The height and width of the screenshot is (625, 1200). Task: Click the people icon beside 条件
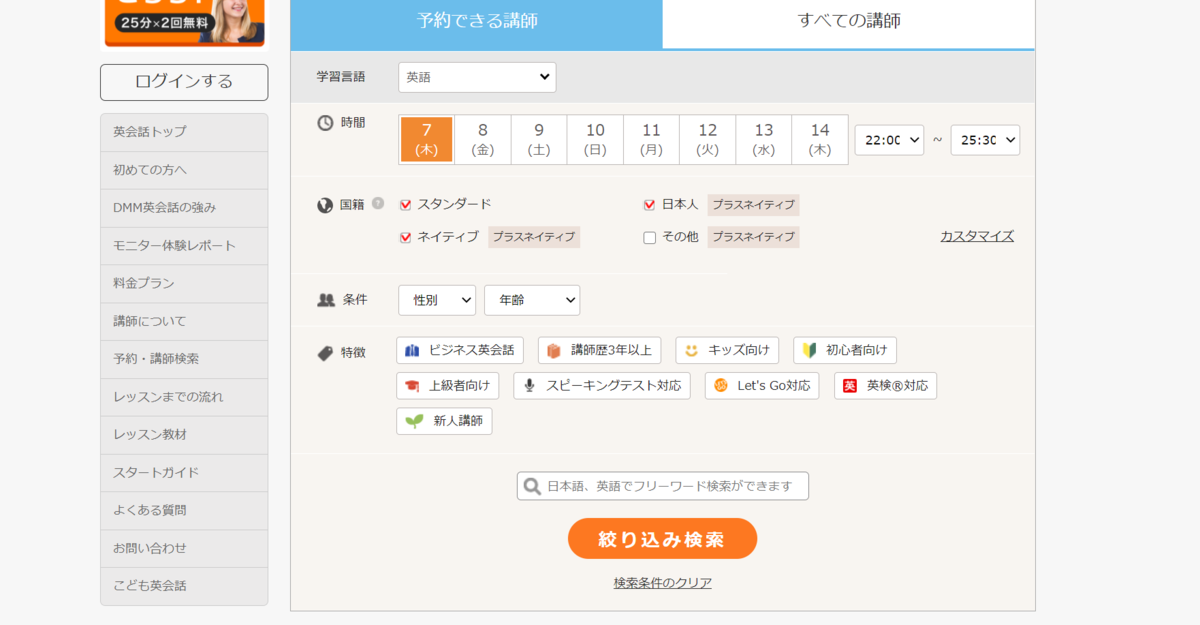tap(326, 299)
